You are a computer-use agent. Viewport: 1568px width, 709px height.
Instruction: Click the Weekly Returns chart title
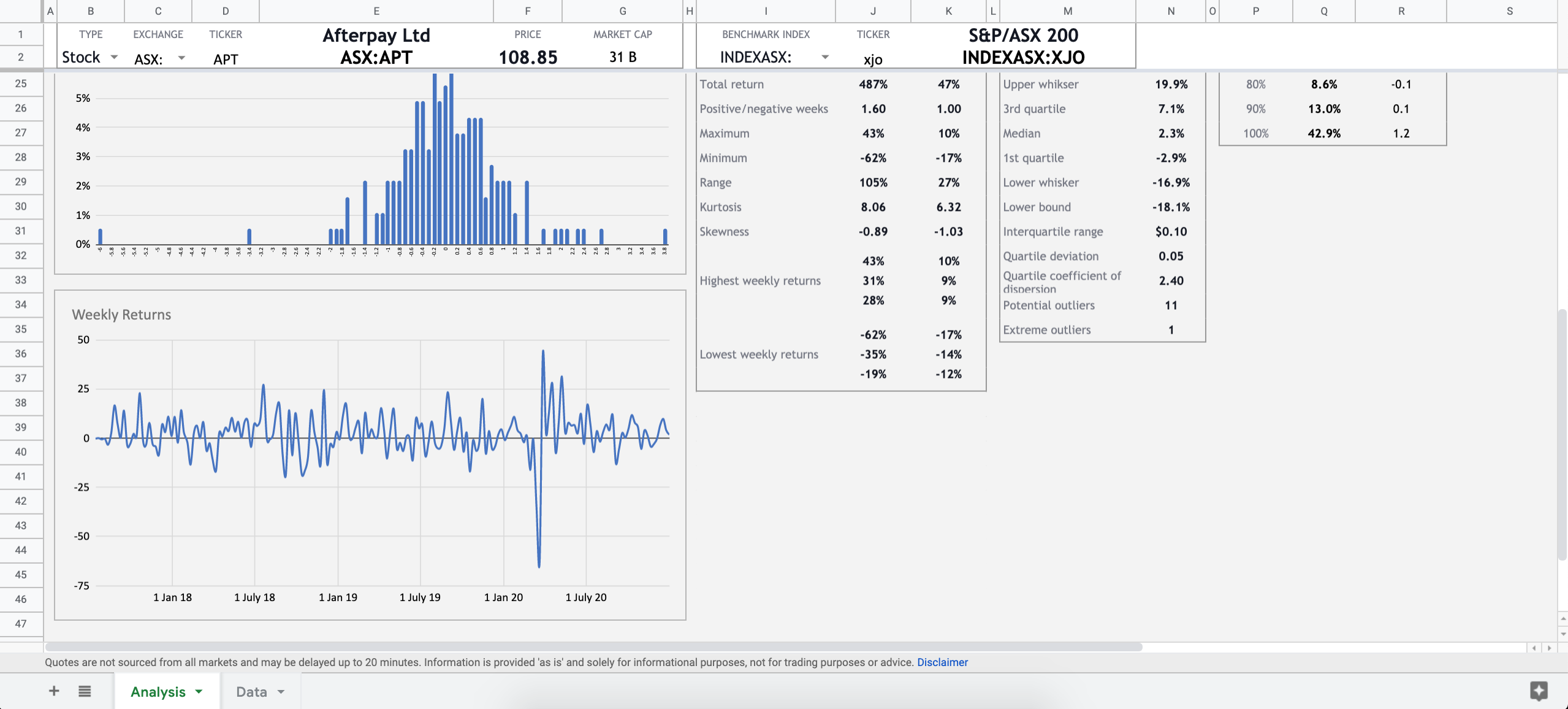121,315
